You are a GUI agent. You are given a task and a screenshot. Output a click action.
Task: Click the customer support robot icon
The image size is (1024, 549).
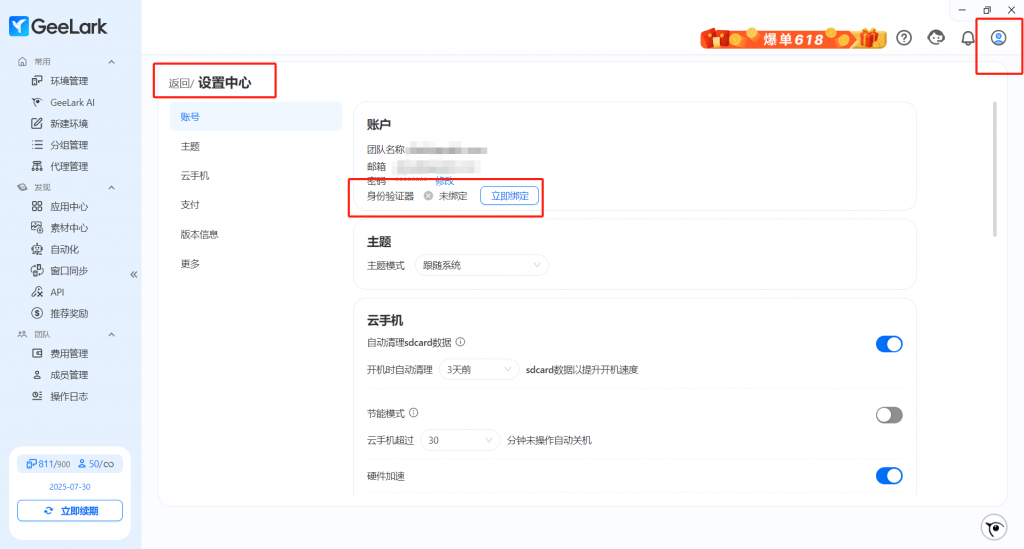[936, 38]
